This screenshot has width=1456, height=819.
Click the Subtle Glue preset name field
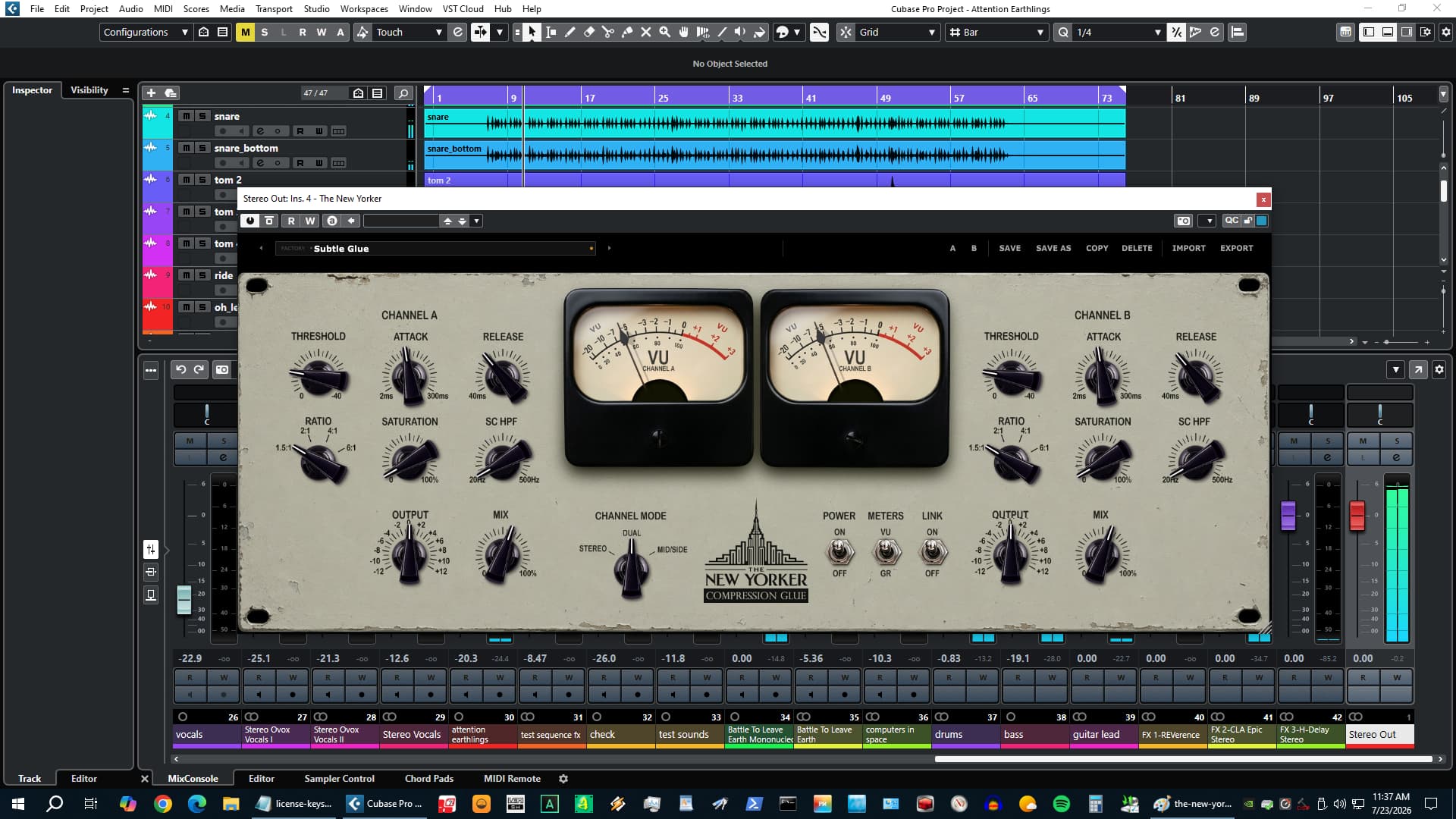pyautogui.click(x=435, y=248)
